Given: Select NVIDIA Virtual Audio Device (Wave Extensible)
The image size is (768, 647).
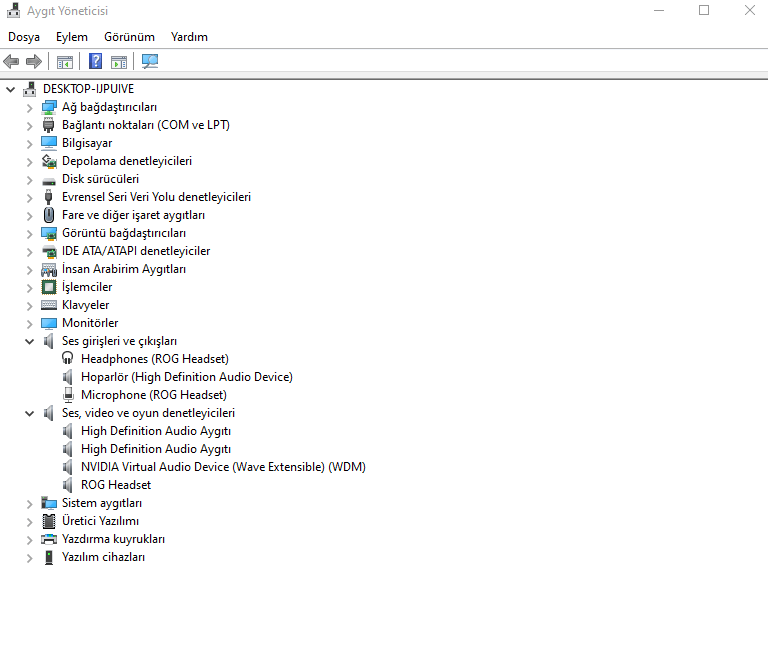Looking at the screenshot, I should coord(223,467).
